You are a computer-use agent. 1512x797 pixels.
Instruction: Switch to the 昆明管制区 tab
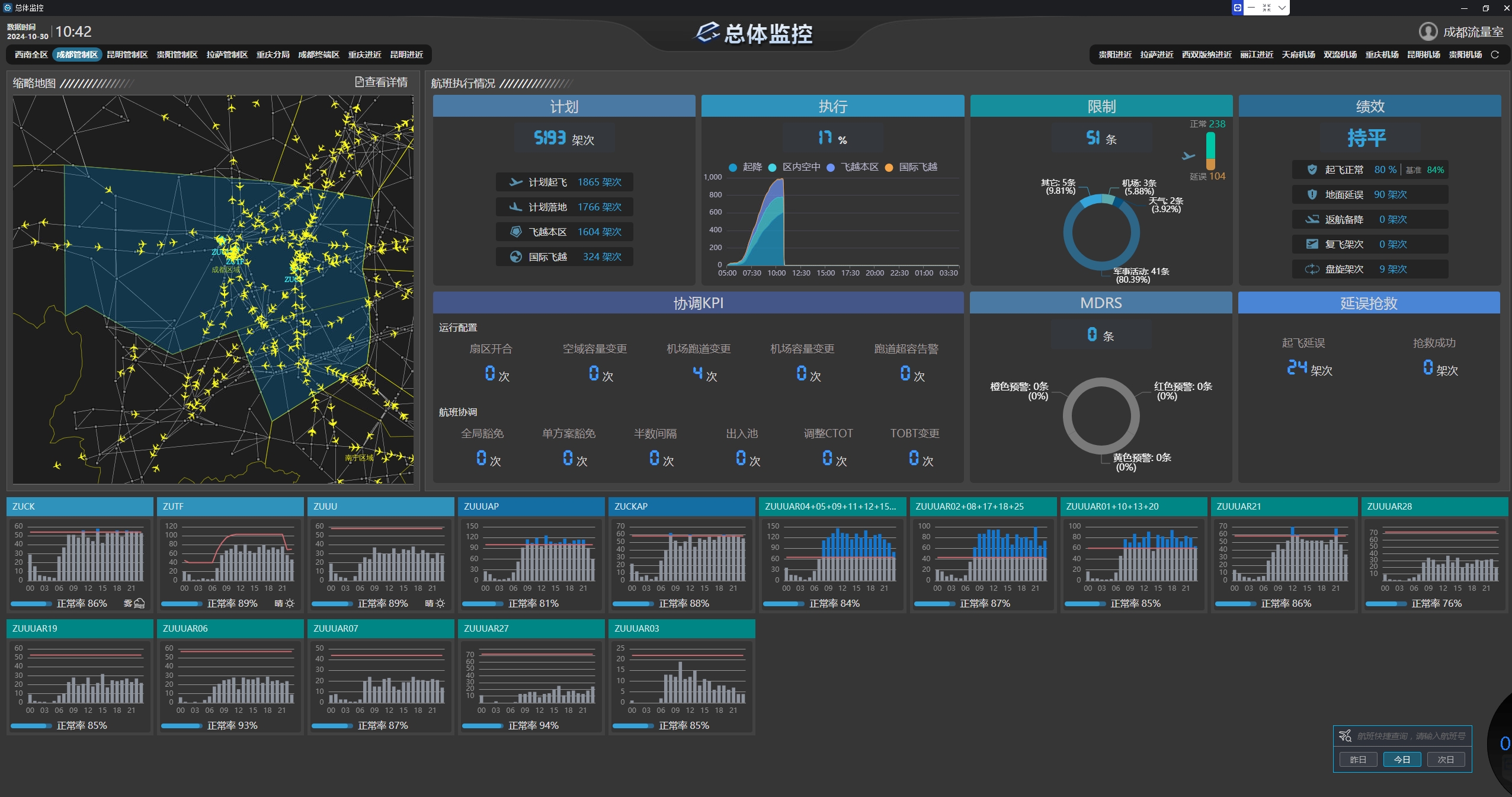tap(127, 55)
